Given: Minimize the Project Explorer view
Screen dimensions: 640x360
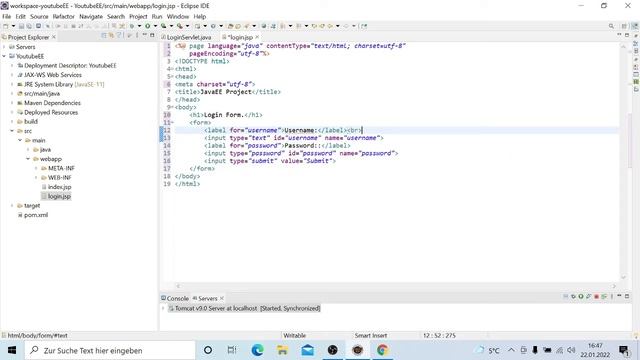Looking at the screenshot, I should coord(144,36).
